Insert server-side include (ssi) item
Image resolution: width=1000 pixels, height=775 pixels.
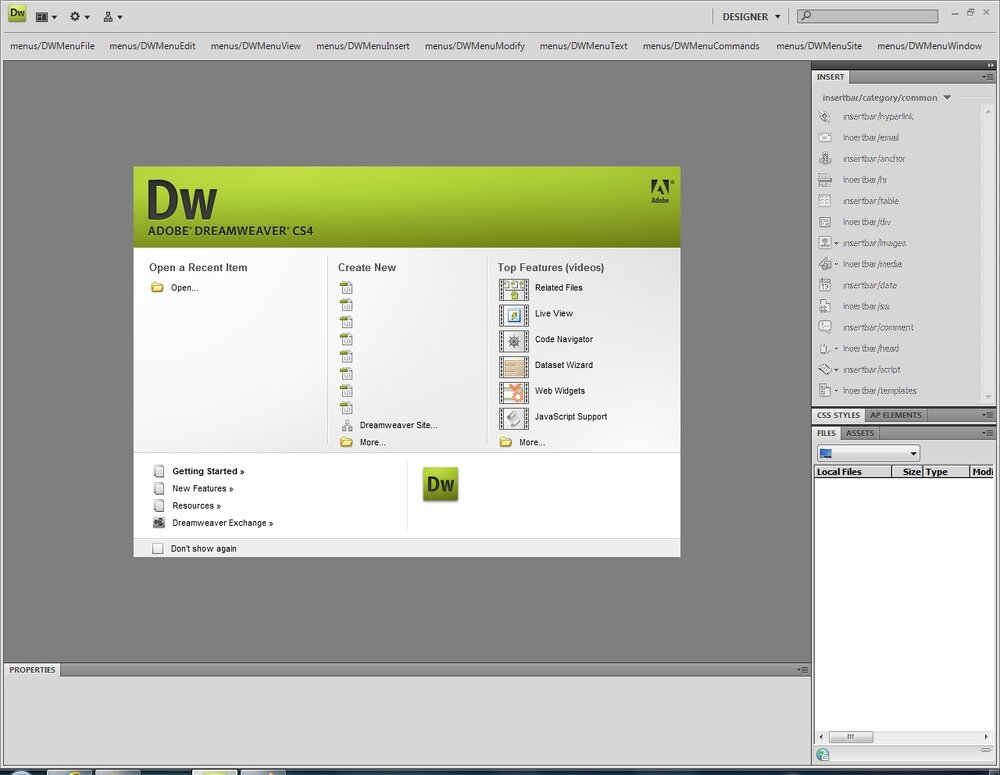click(x=854, y=306)
